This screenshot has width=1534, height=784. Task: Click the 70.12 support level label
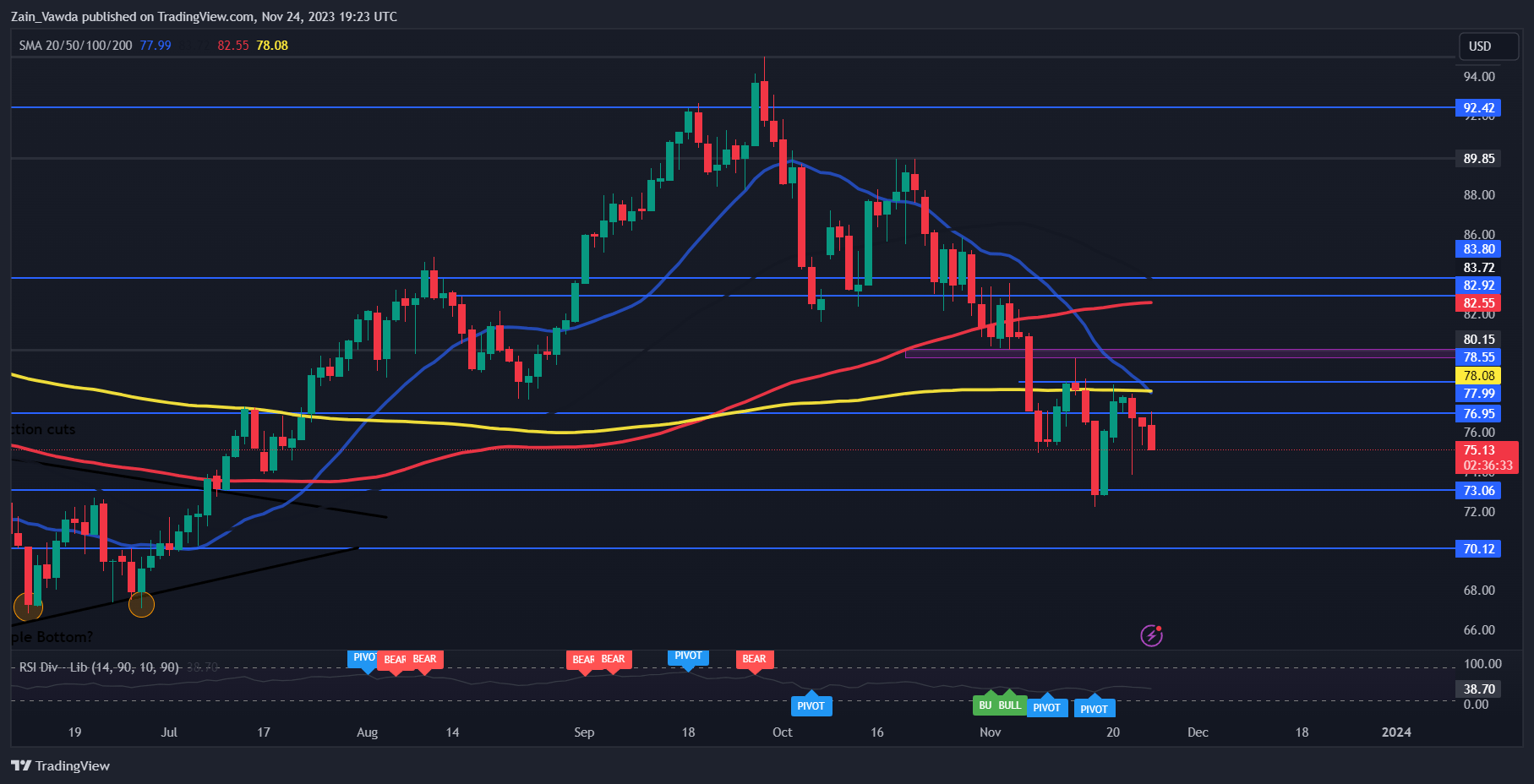tap(1478, 548)
